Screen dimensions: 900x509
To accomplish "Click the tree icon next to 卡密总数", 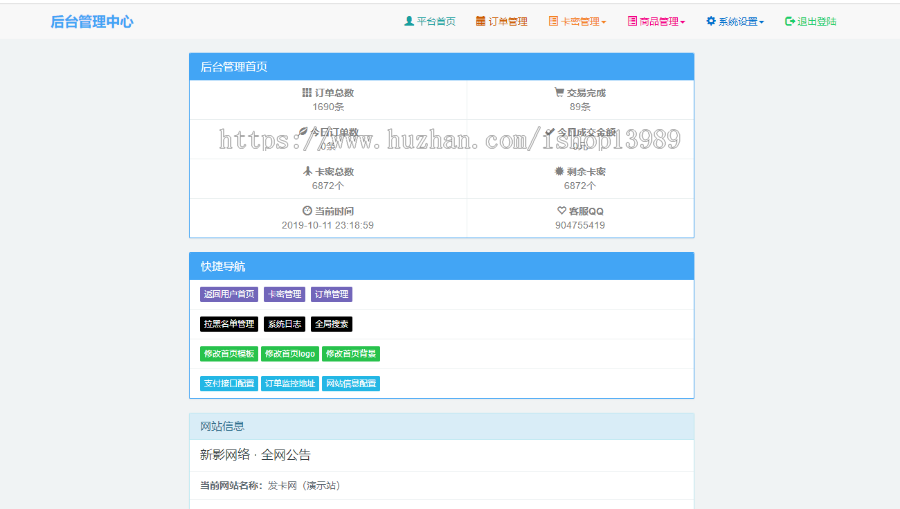I will pos(308,171).
